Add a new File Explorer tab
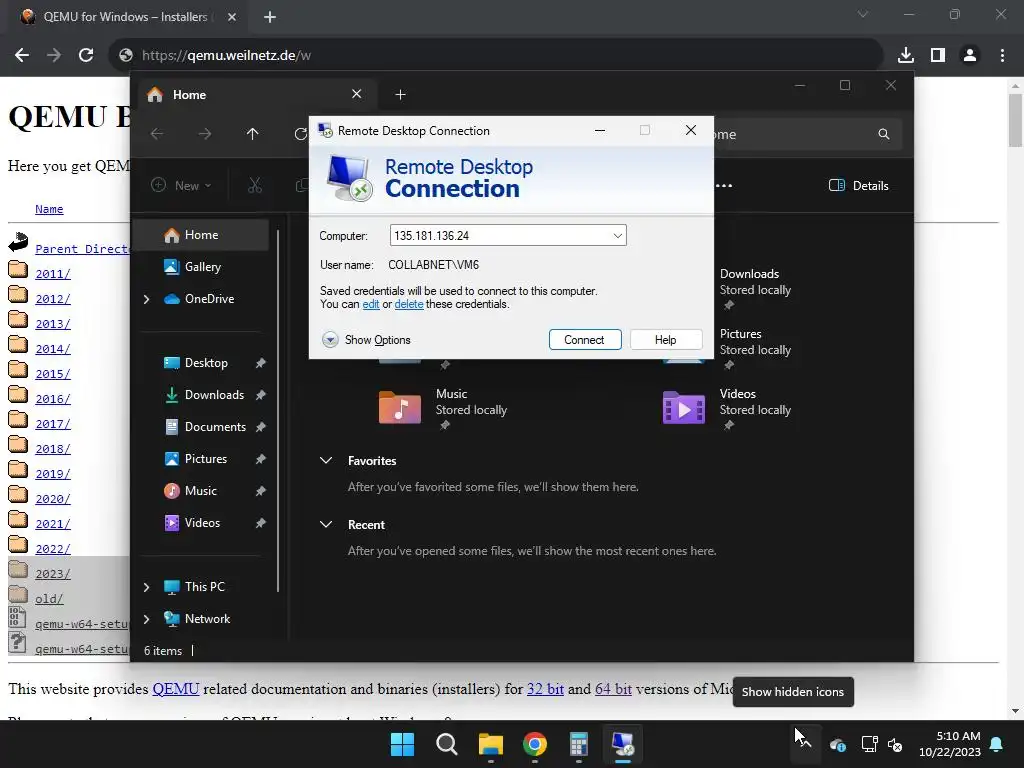This screenshot has height=768, width=1024. 400,95
